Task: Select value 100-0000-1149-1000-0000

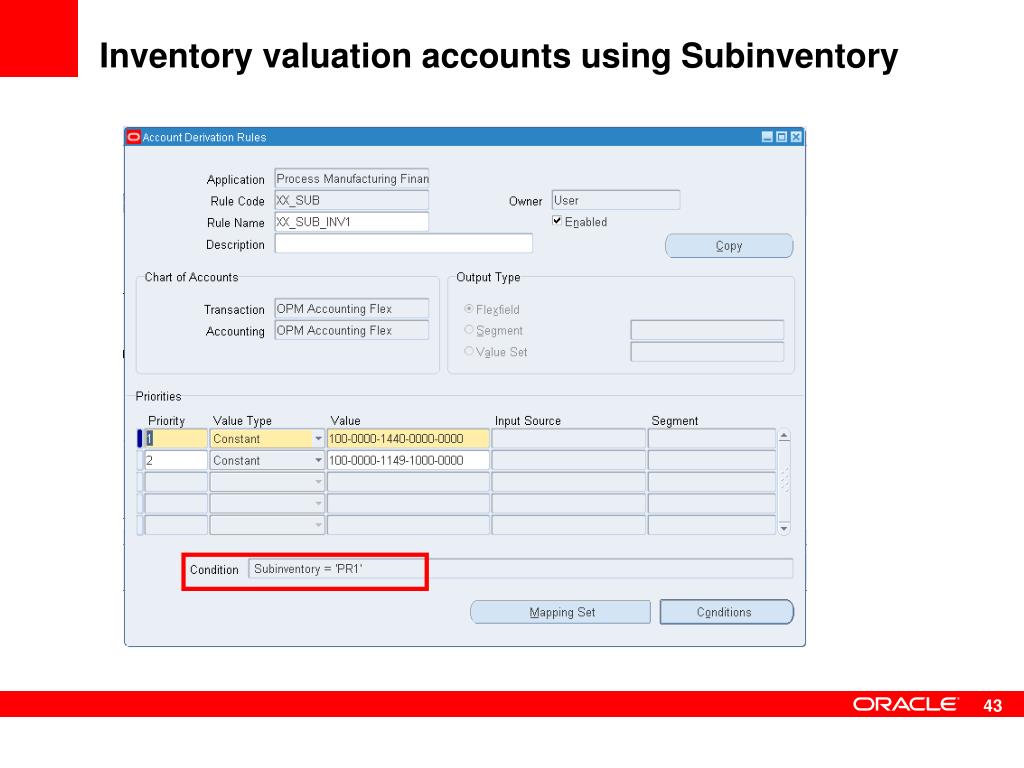Action: click(408, 460)
